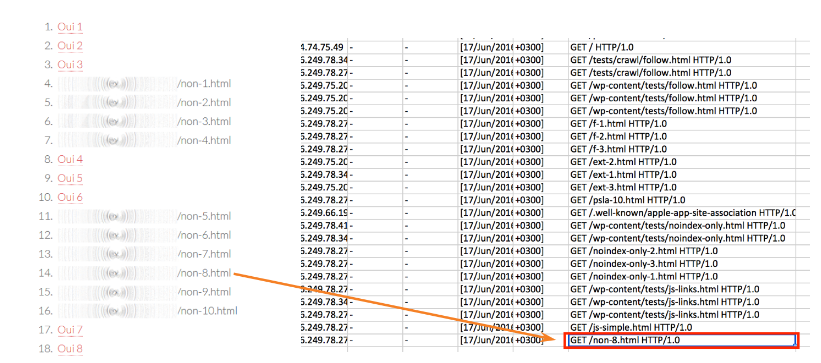821x363 pixels.
Task: Click the date cell in the js-simple.html row
Action: click(x=485, y=327)
